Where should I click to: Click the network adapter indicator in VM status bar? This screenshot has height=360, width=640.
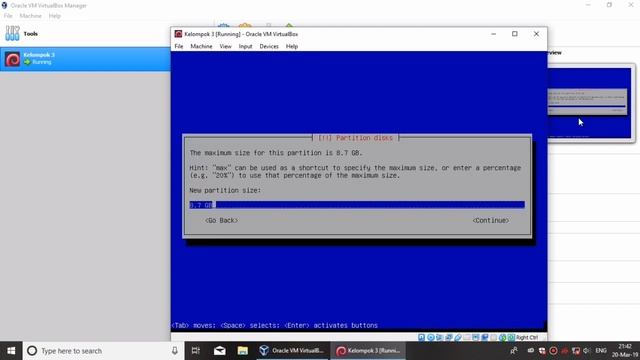click(x=449, y=338)
